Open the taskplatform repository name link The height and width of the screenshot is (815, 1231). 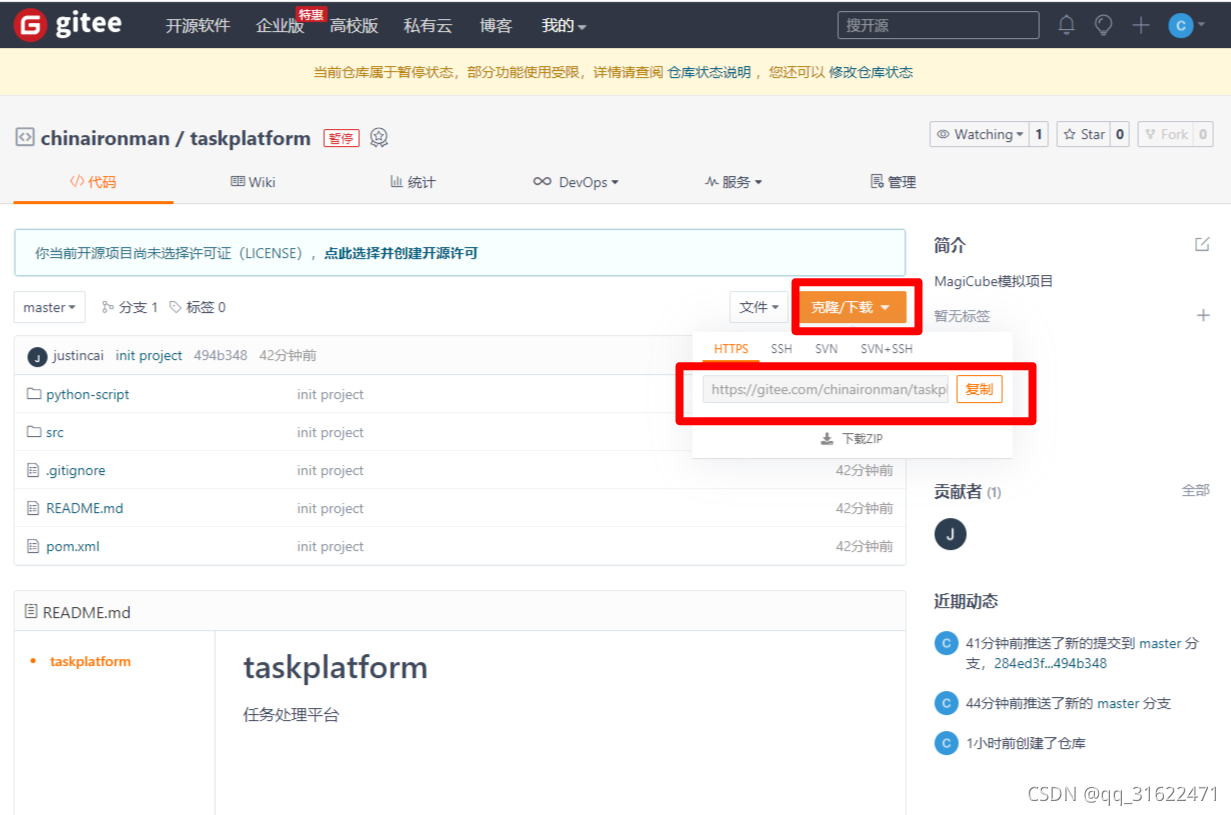pyautogui.click(x=250, y=138)
